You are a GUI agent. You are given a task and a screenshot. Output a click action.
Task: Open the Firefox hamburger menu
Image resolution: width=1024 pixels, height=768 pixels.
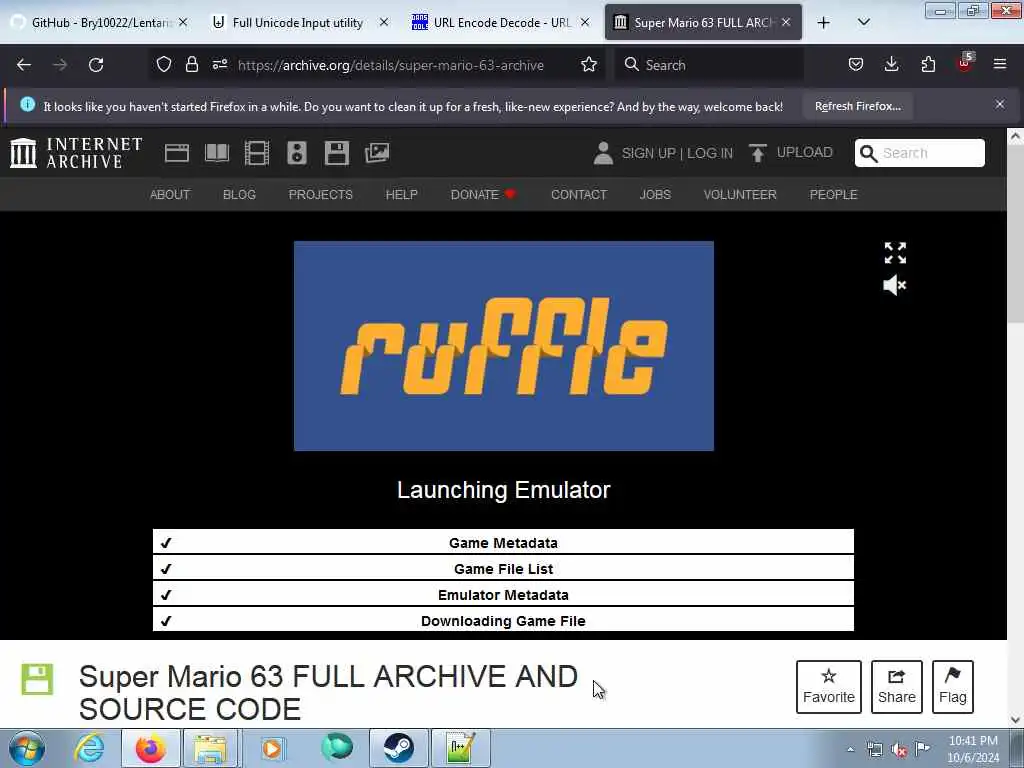coord(1000,65)
